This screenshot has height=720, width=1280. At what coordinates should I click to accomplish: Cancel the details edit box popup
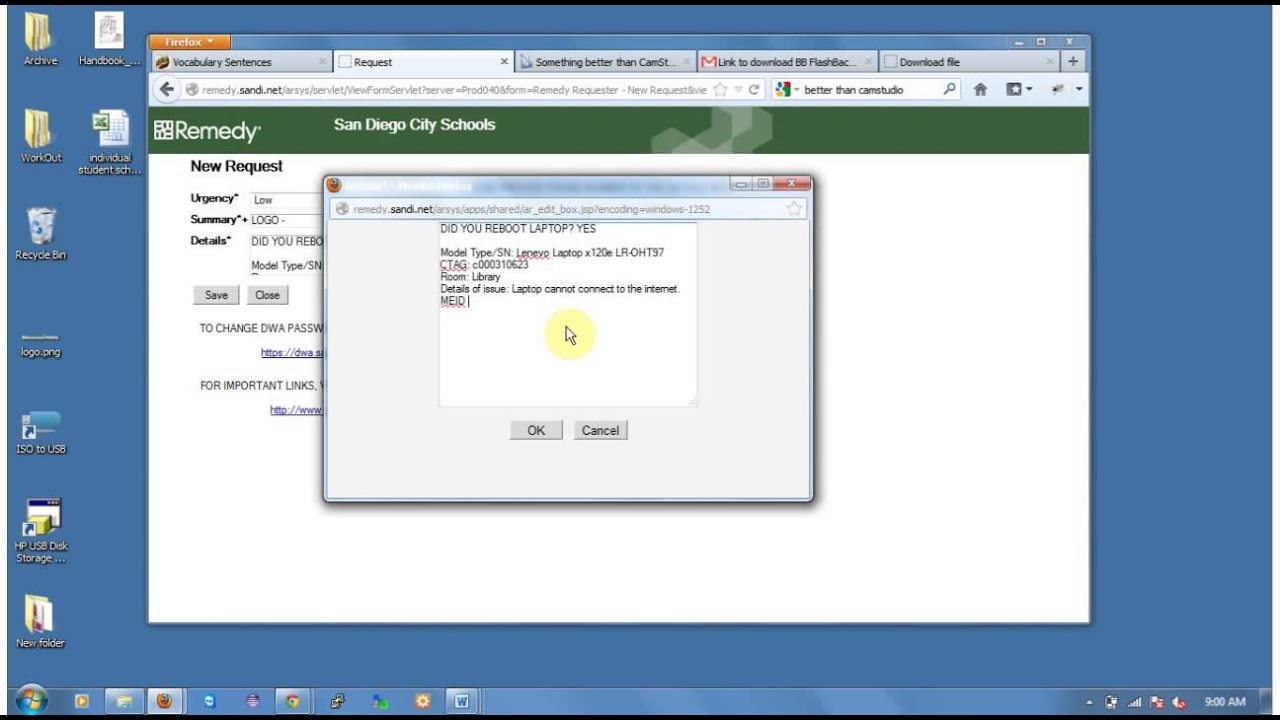point(600,430)
